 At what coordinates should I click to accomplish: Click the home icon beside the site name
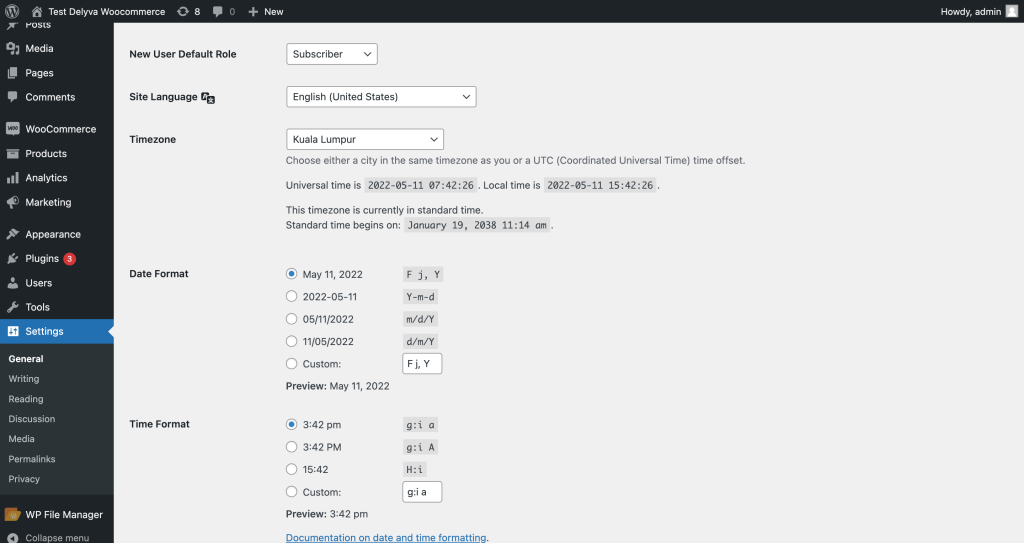tap(37, 12)
